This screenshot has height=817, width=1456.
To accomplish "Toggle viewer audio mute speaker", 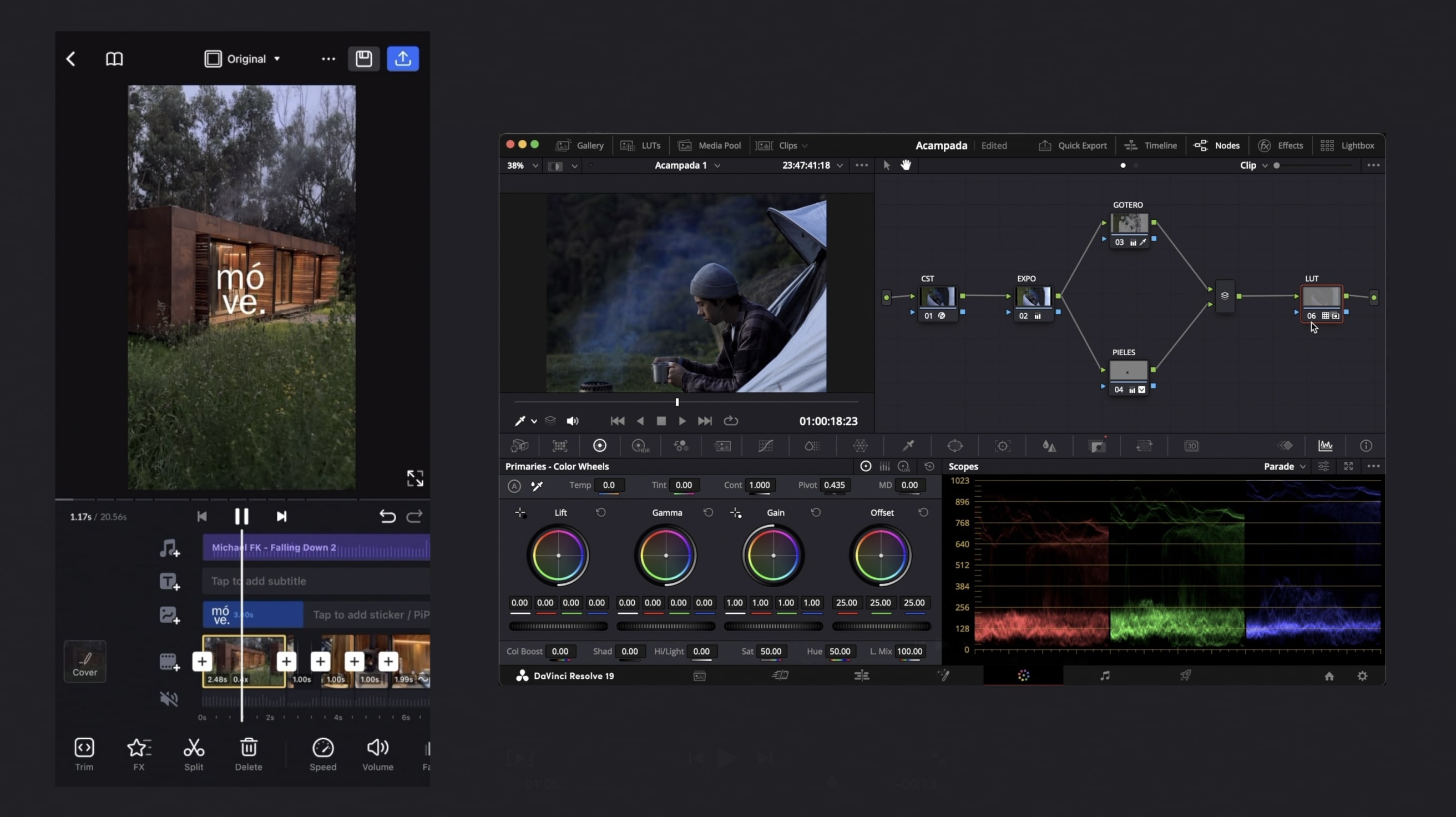I will pos(572,421).
